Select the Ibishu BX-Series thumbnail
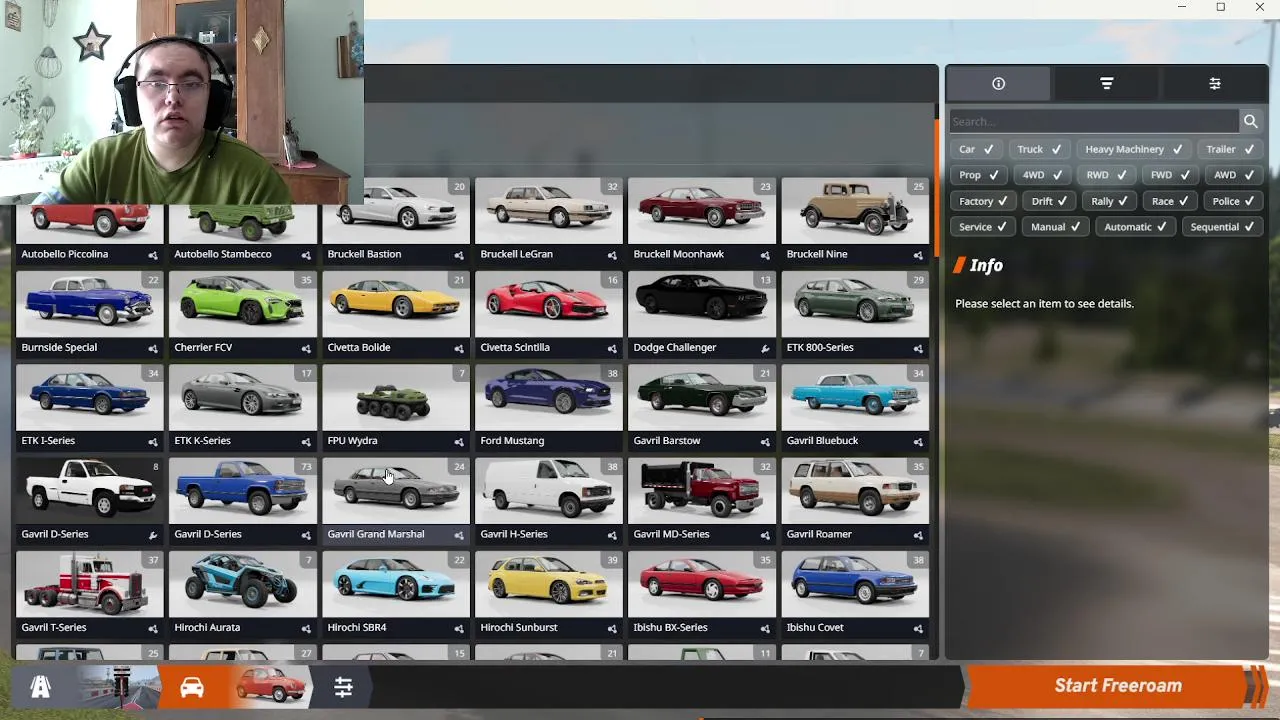Screen dimensions: 1280x720 [x=701, y=585]
